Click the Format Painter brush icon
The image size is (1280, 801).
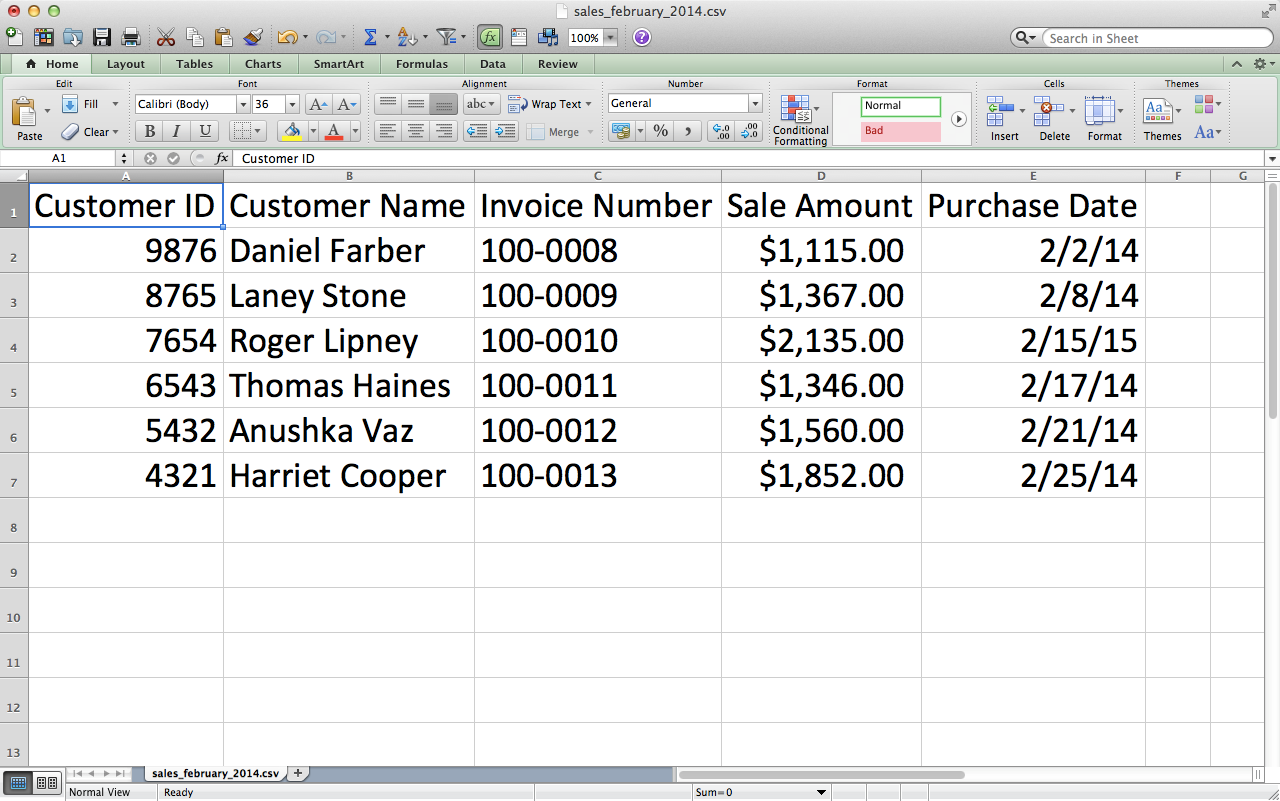point(253,37)
